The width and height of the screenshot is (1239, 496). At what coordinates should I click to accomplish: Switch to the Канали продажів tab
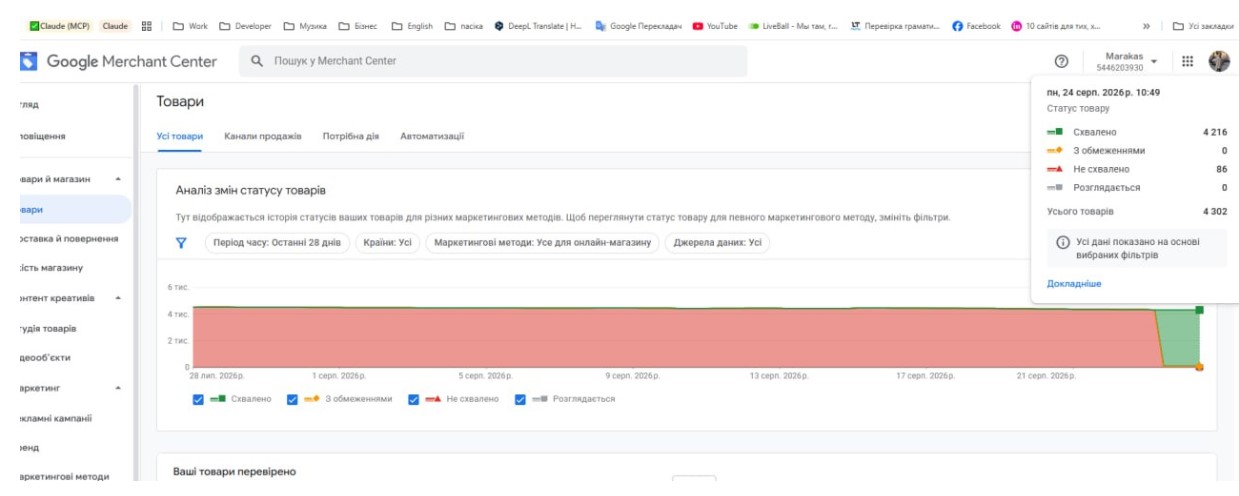coord(263,136)
